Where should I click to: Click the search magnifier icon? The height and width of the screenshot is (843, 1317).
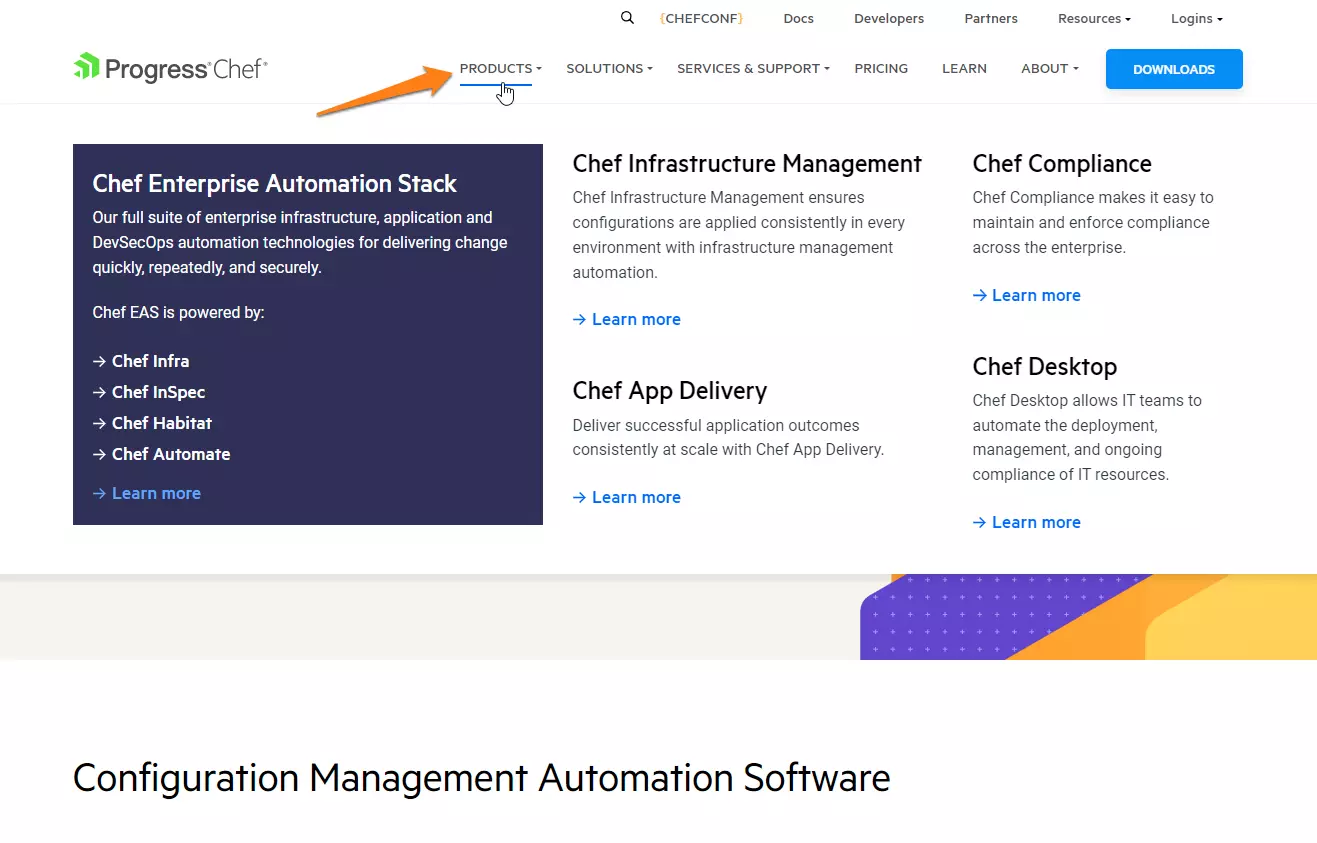pos(627,18)
